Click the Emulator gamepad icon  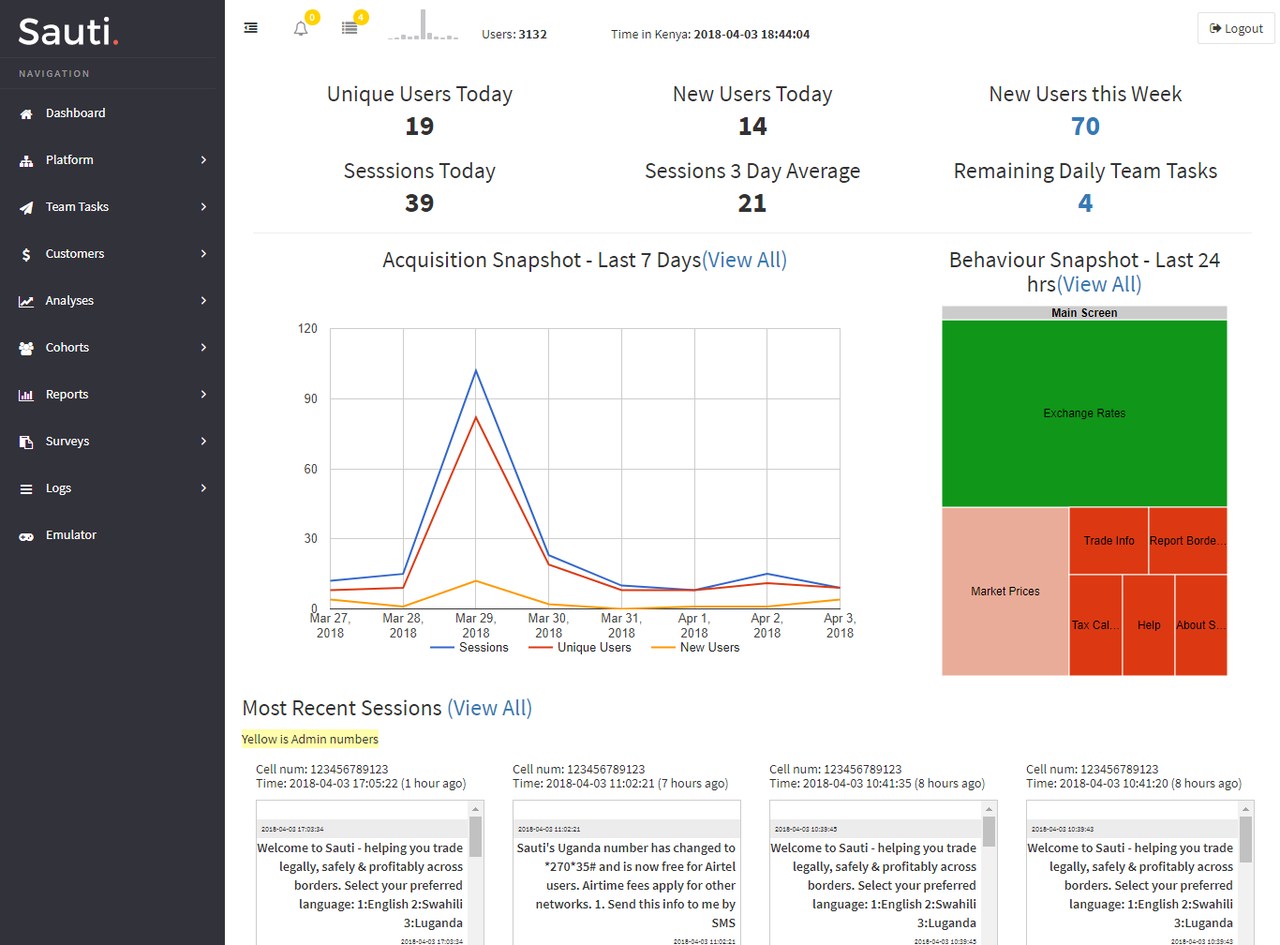(26, 536)
